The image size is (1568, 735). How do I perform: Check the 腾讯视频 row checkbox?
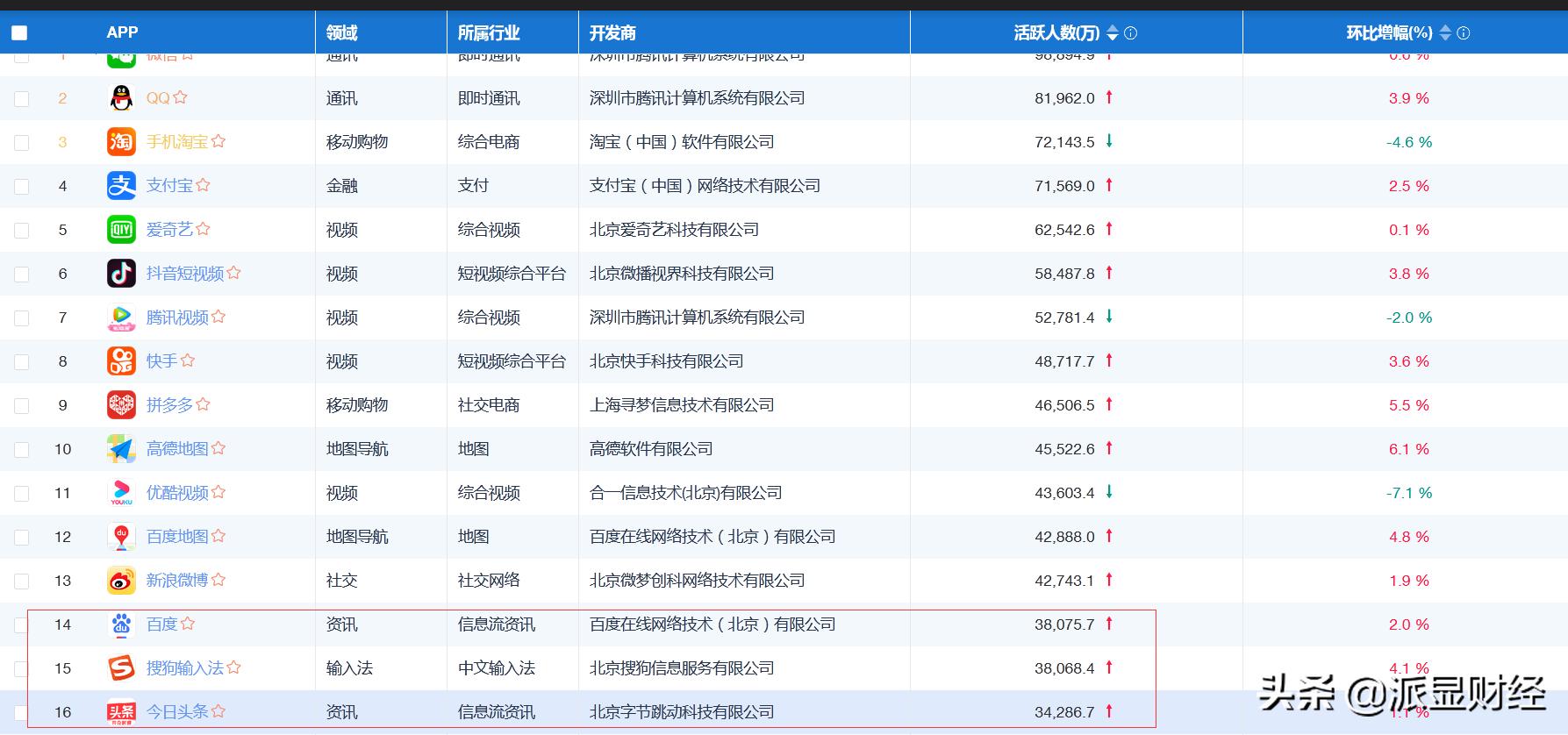coord(22,318)
